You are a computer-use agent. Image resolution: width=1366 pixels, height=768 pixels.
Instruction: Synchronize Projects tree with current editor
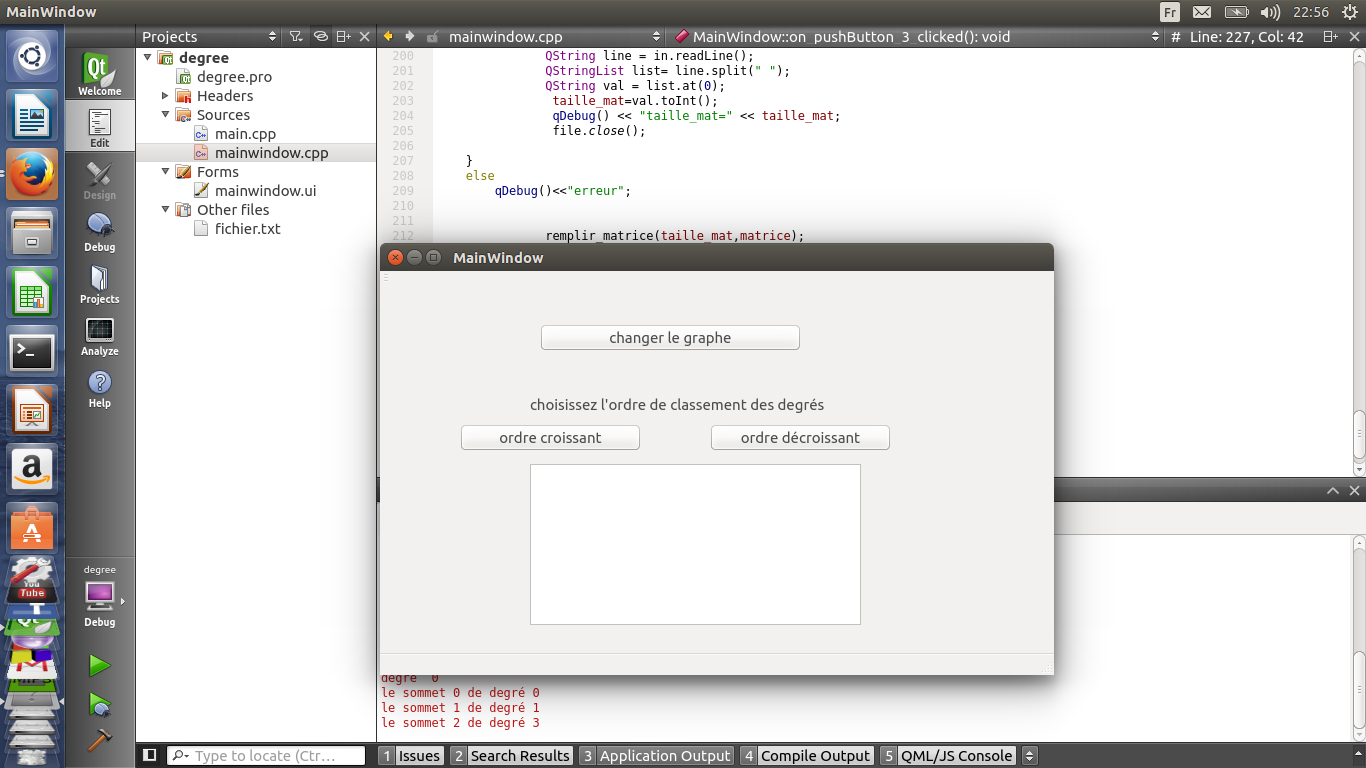point(321,36)
